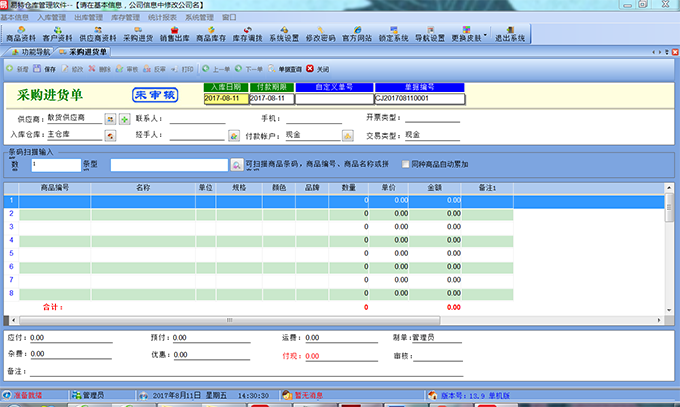680x407 pixels.
Task: Open 供应商资料 toolbar icon
Action: point(98,34)
